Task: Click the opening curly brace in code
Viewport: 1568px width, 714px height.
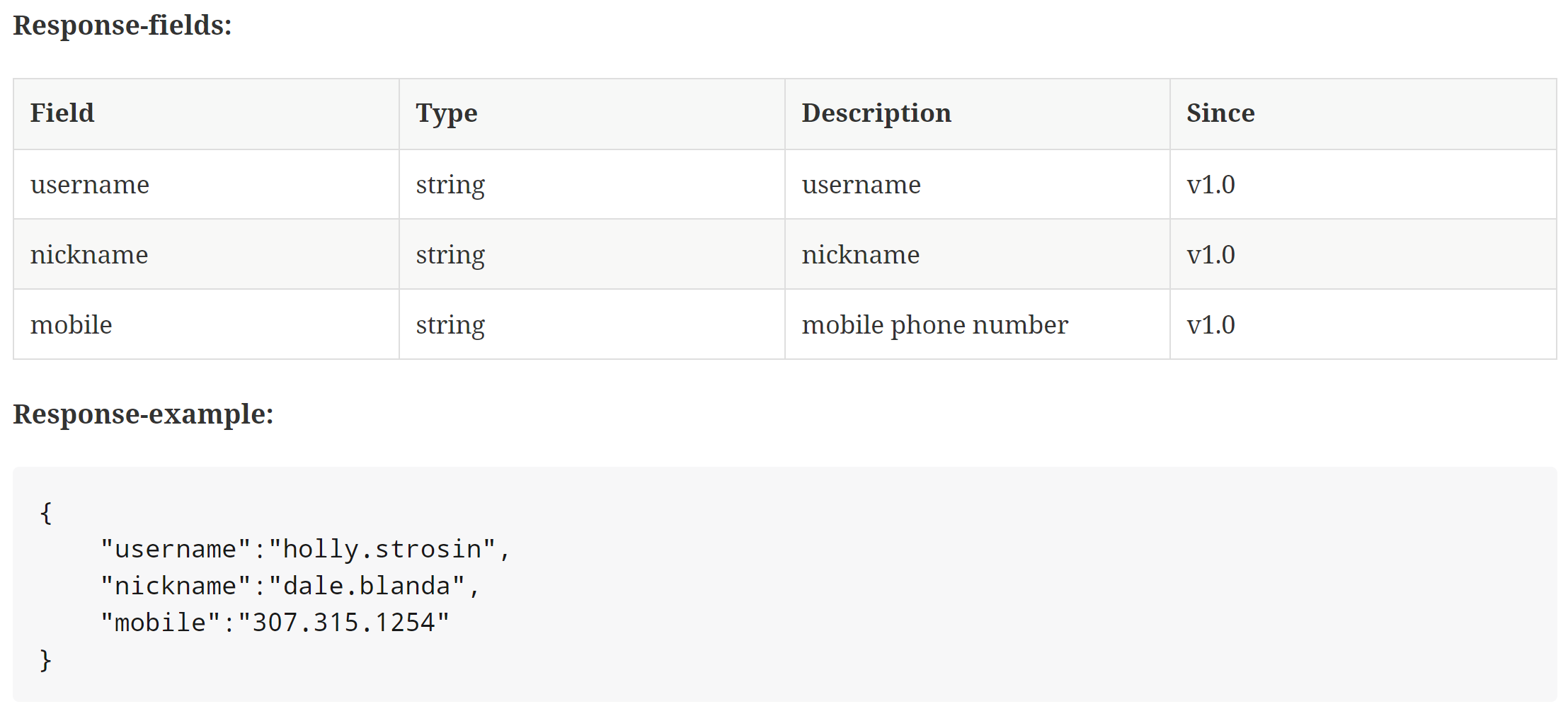Action: 46,513
